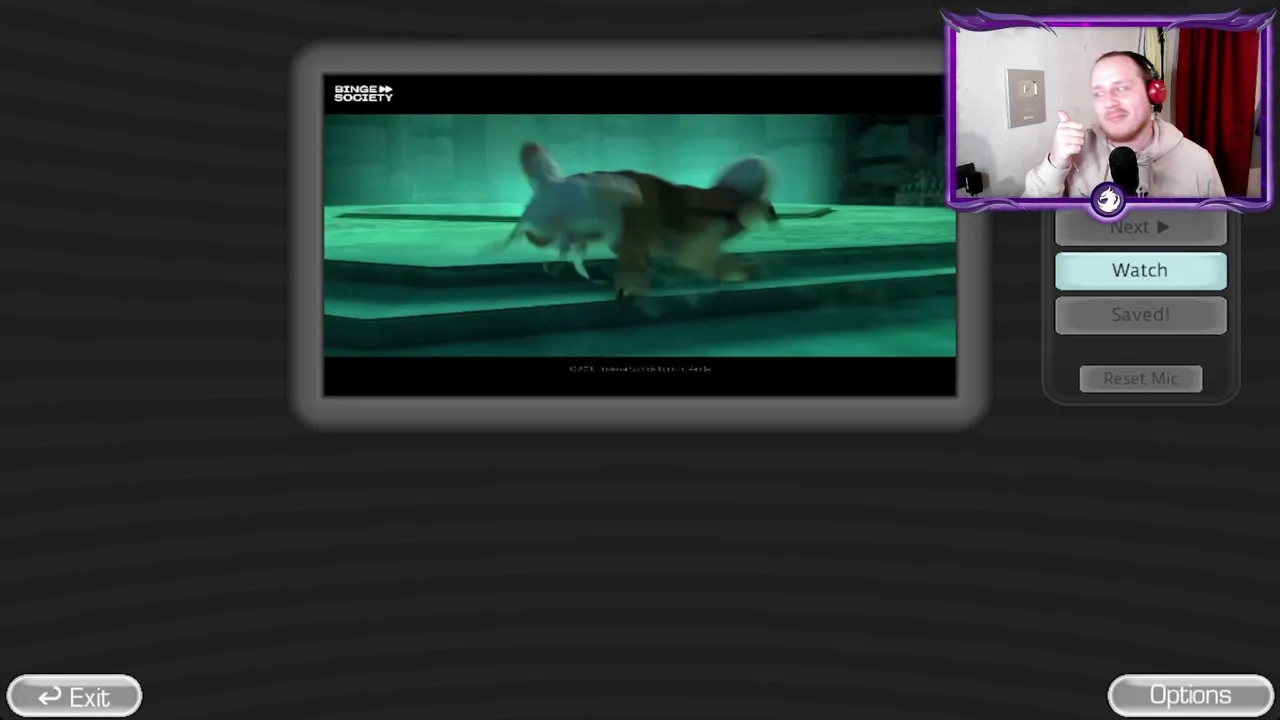Reset the microphone with Reset Mic

(1140, 379)
